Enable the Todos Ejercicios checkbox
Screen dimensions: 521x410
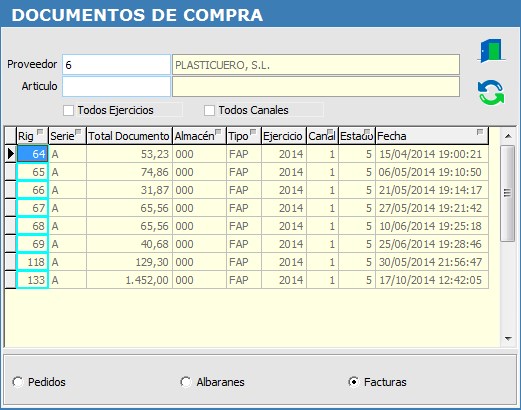coord(68,110)
